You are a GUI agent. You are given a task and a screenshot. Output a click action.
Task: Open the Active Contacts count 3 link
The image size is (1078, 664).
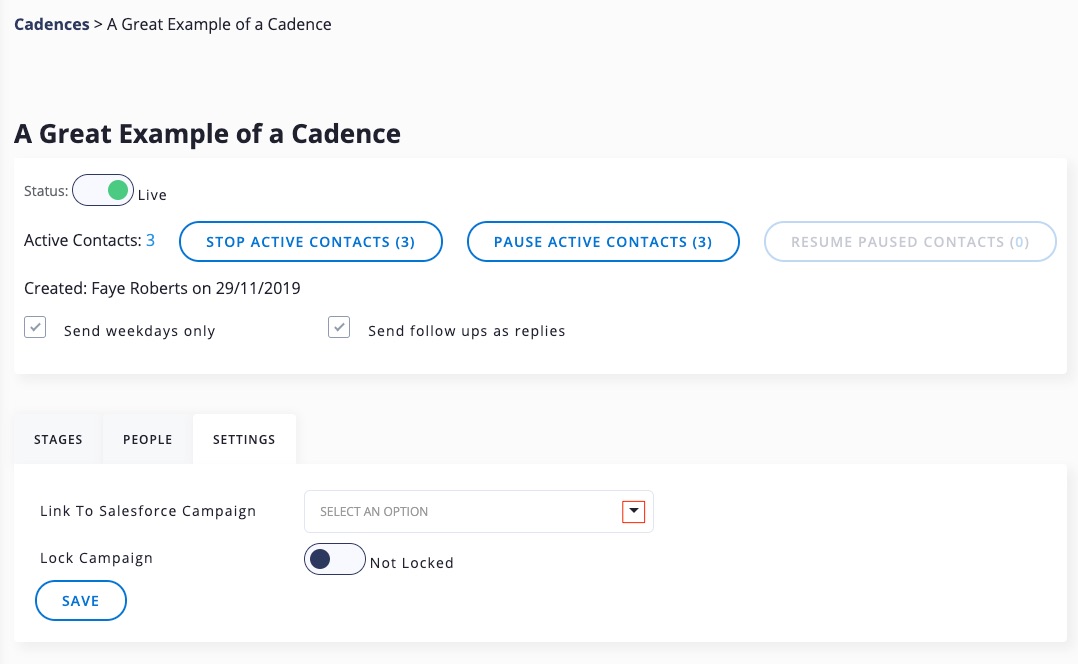(x=151, y=240)
